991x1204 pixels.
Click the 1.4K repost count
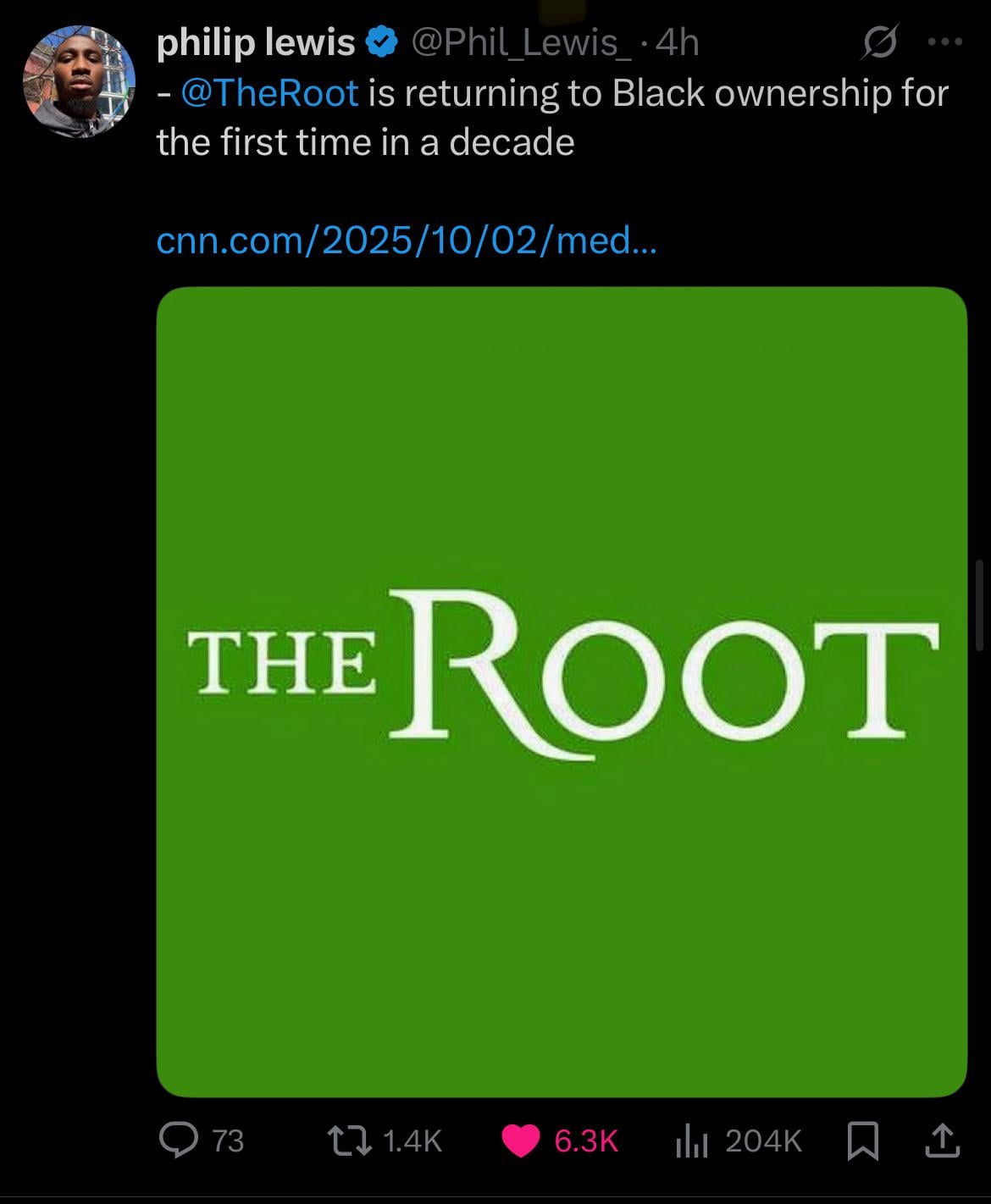click(412, 1141)
